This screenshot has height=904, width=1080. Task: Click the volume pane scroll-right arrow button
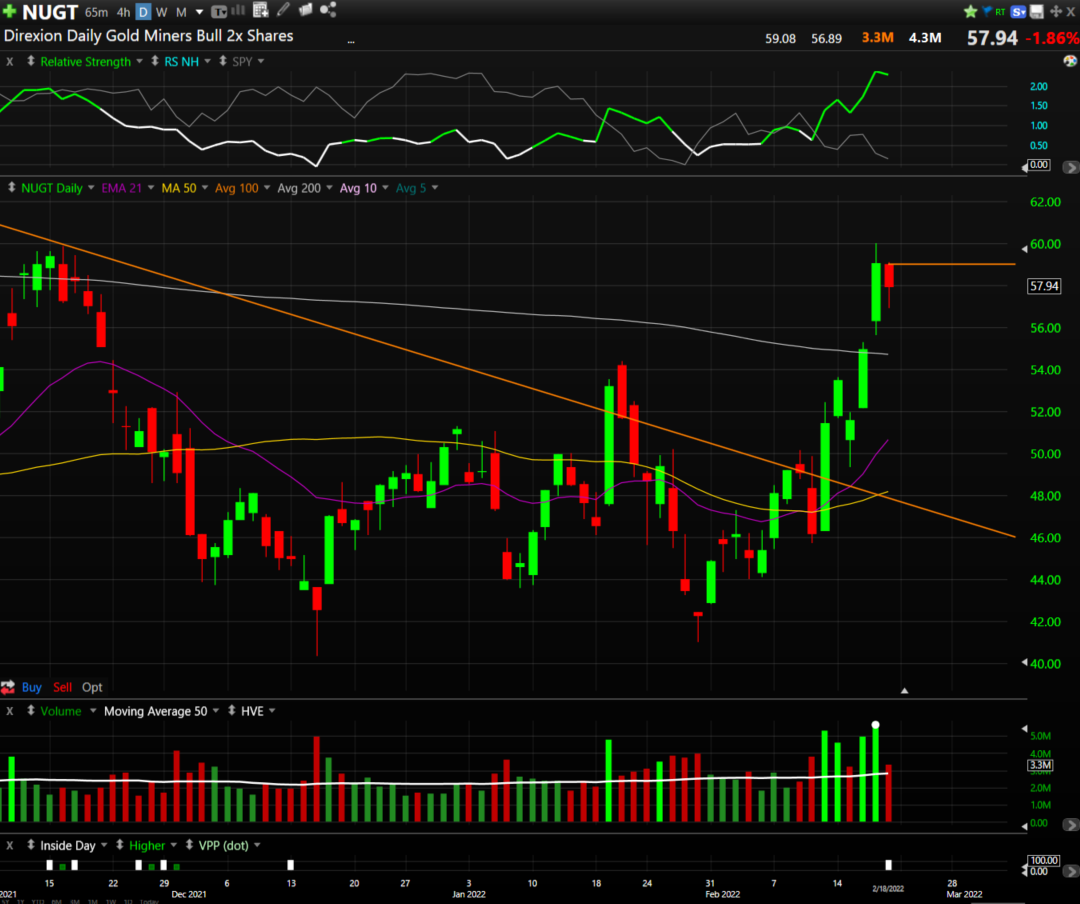click(1070, 824)
